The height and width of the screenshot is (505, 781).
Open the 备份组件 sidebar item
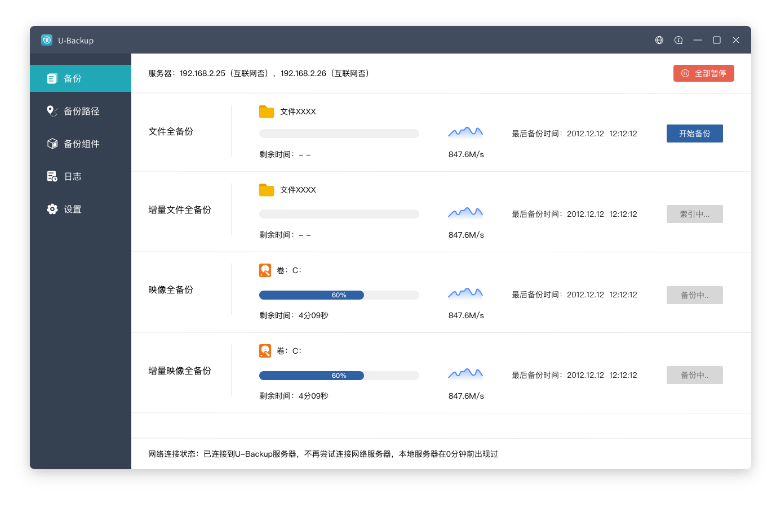(80, 144)
